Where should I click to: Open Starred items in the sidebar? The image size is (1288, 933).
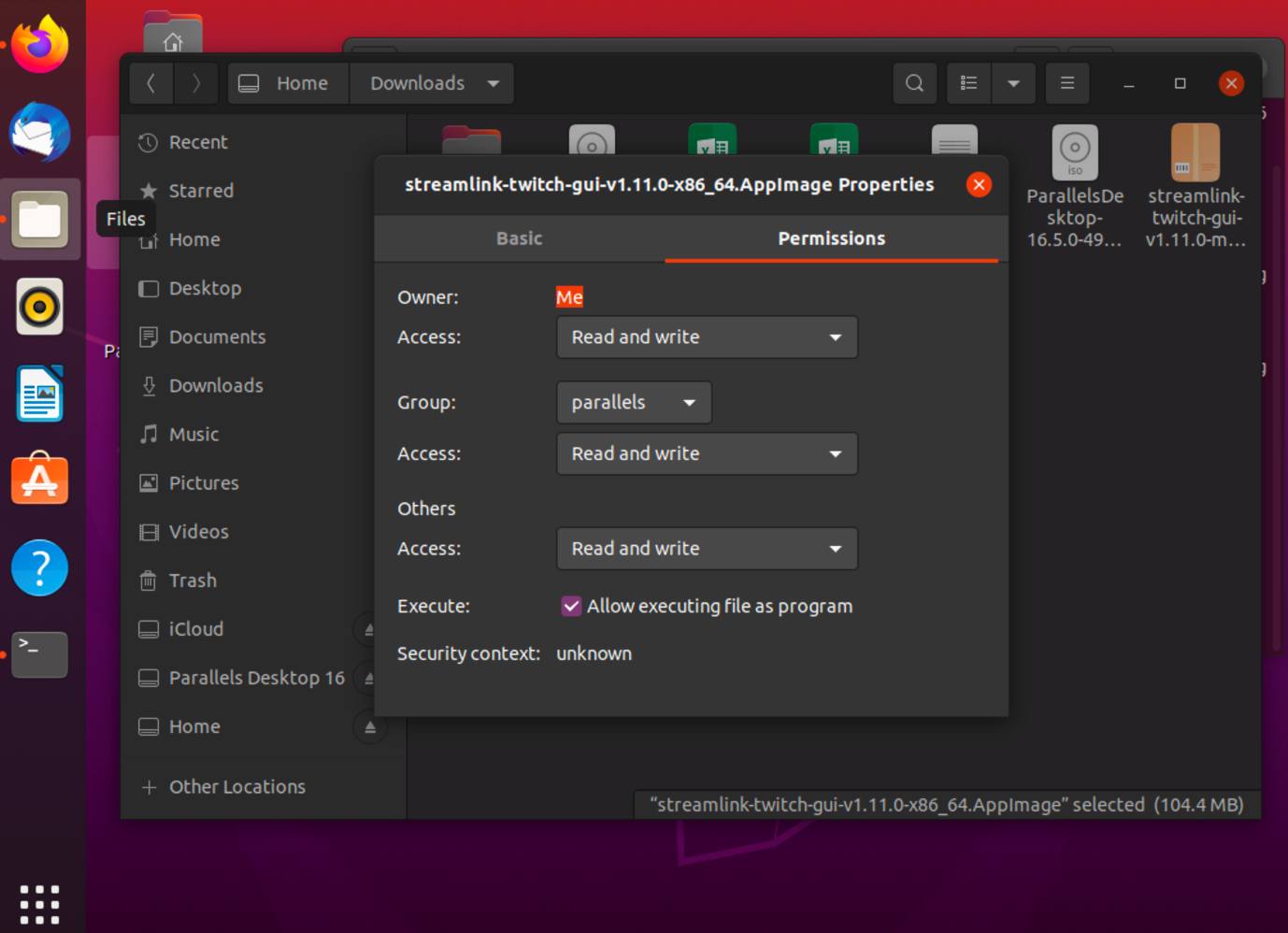click(201, 191)
